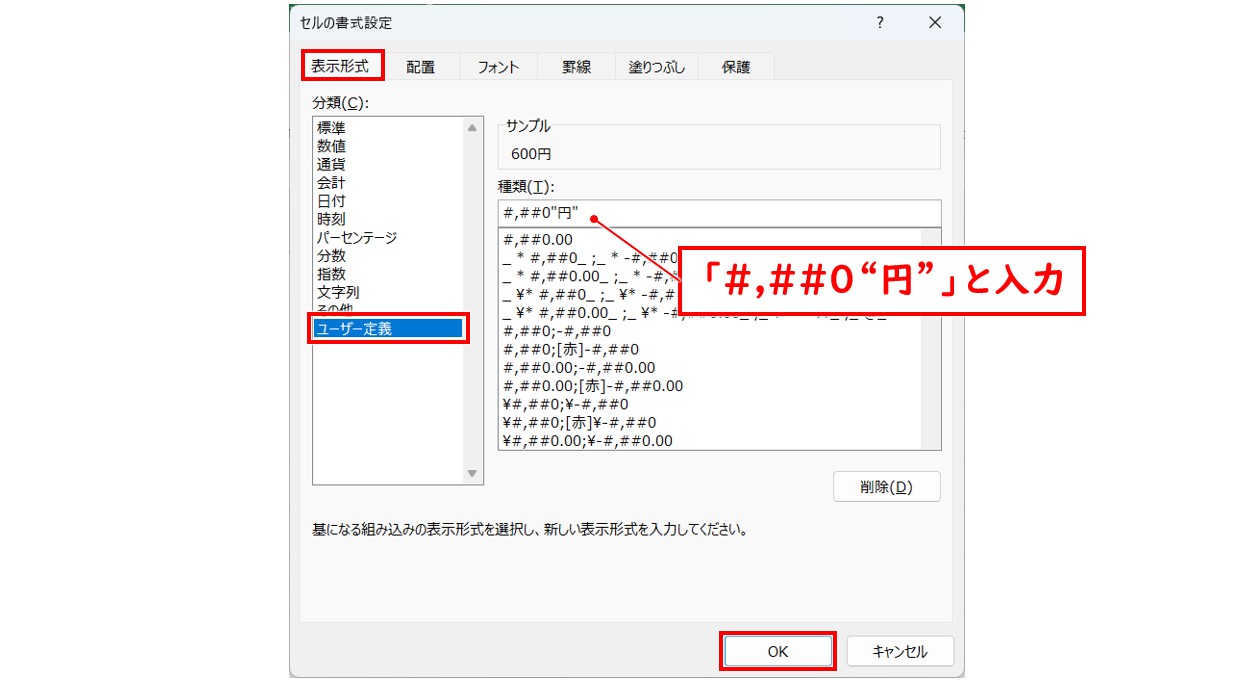Open the フォント (Font) tab

click(498, 66)
